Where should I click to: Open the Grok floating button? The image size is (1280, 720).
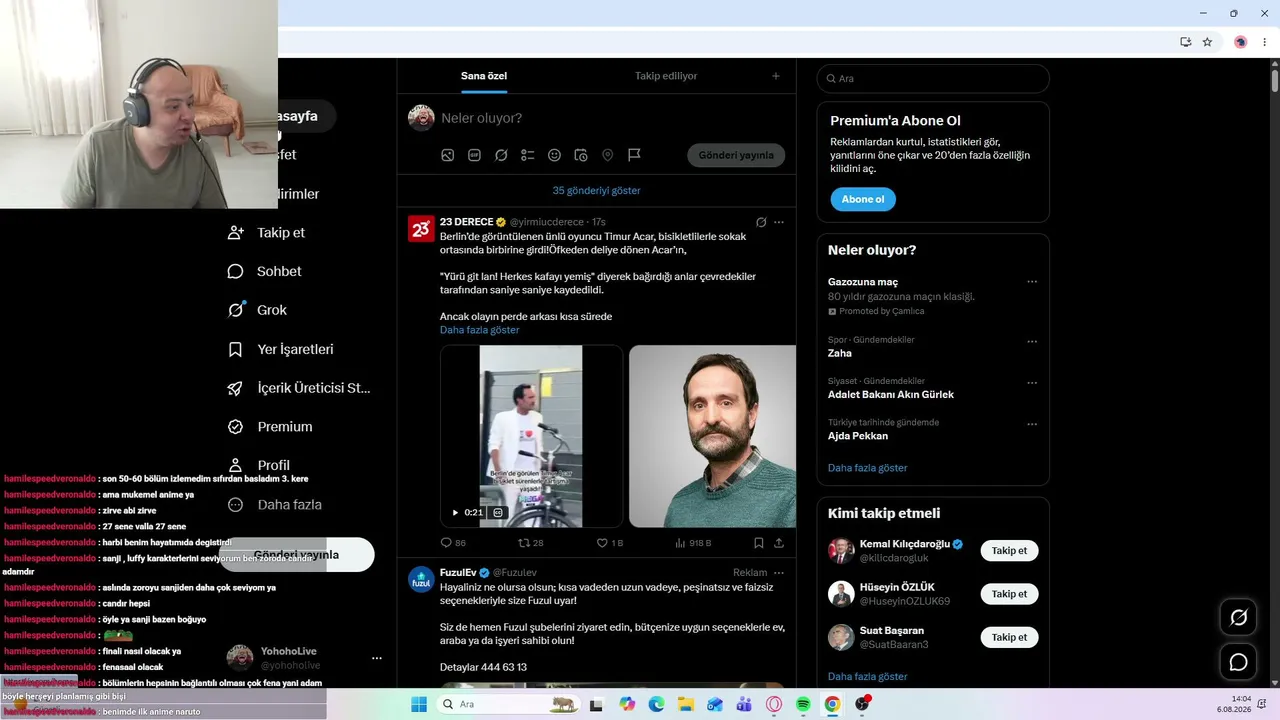pos(1238,618)
